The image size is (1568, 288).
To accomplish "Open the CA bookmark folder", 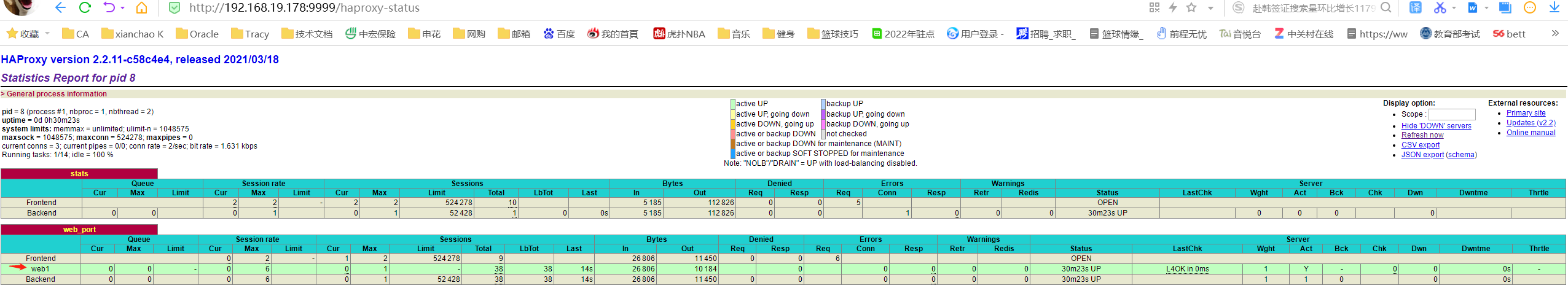I will pos(76,34).
